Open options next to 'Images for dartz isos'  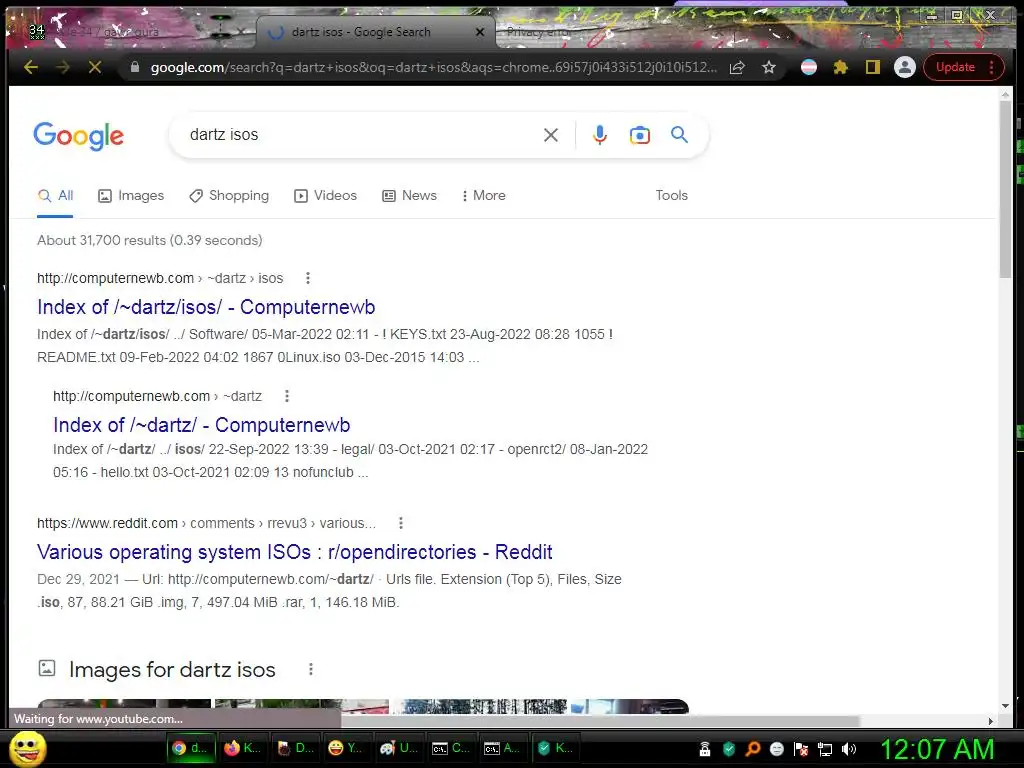point(311,669)
